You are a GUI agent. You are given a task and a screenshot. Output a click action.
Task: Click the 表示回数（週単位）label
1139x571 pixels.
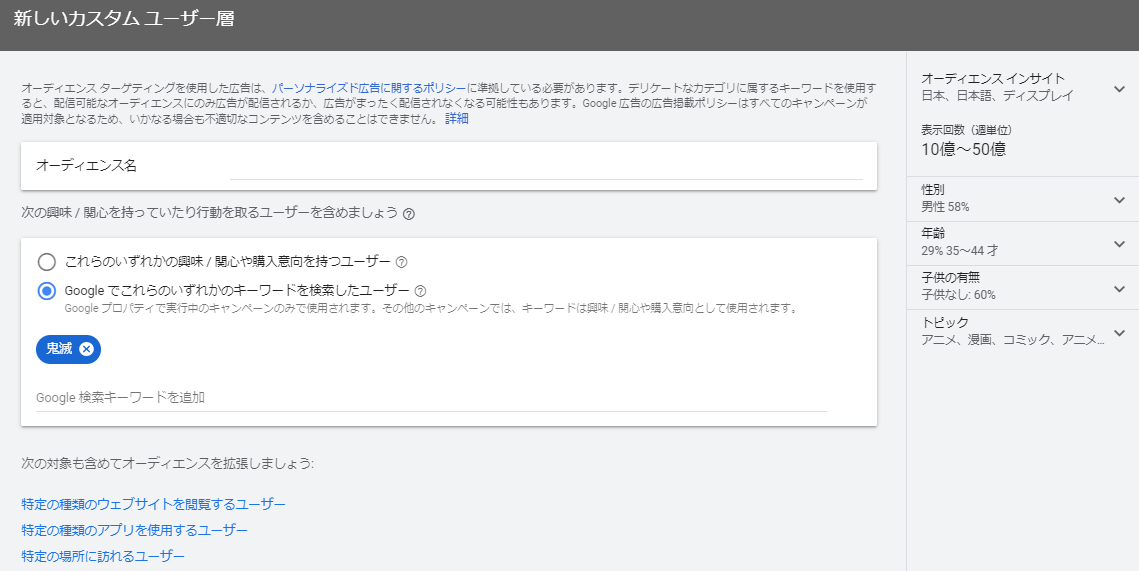click(x=966, y=130)
